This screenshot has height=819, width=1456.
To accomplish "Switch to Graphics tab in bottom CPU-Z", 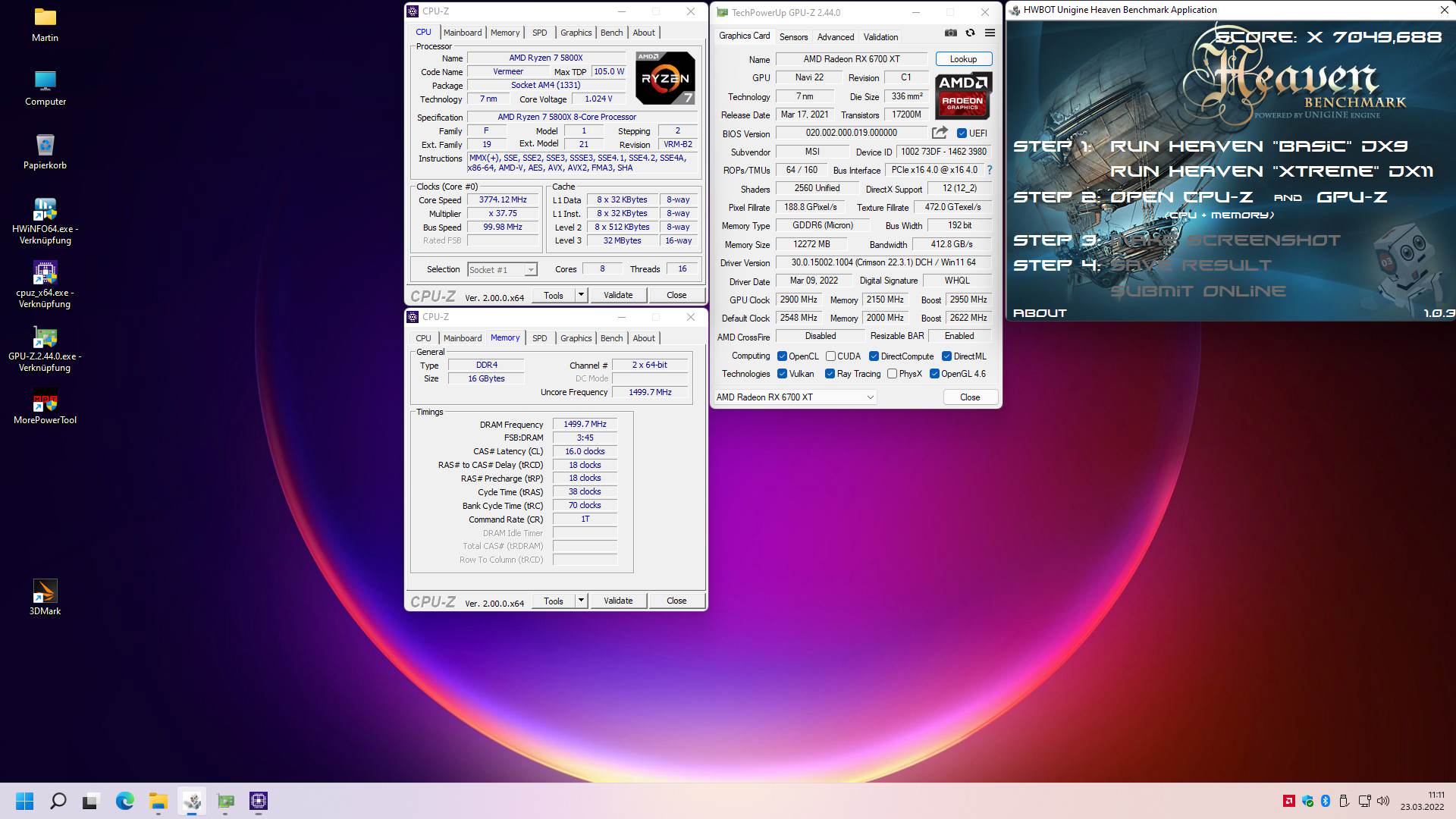I will click(576, 338).
